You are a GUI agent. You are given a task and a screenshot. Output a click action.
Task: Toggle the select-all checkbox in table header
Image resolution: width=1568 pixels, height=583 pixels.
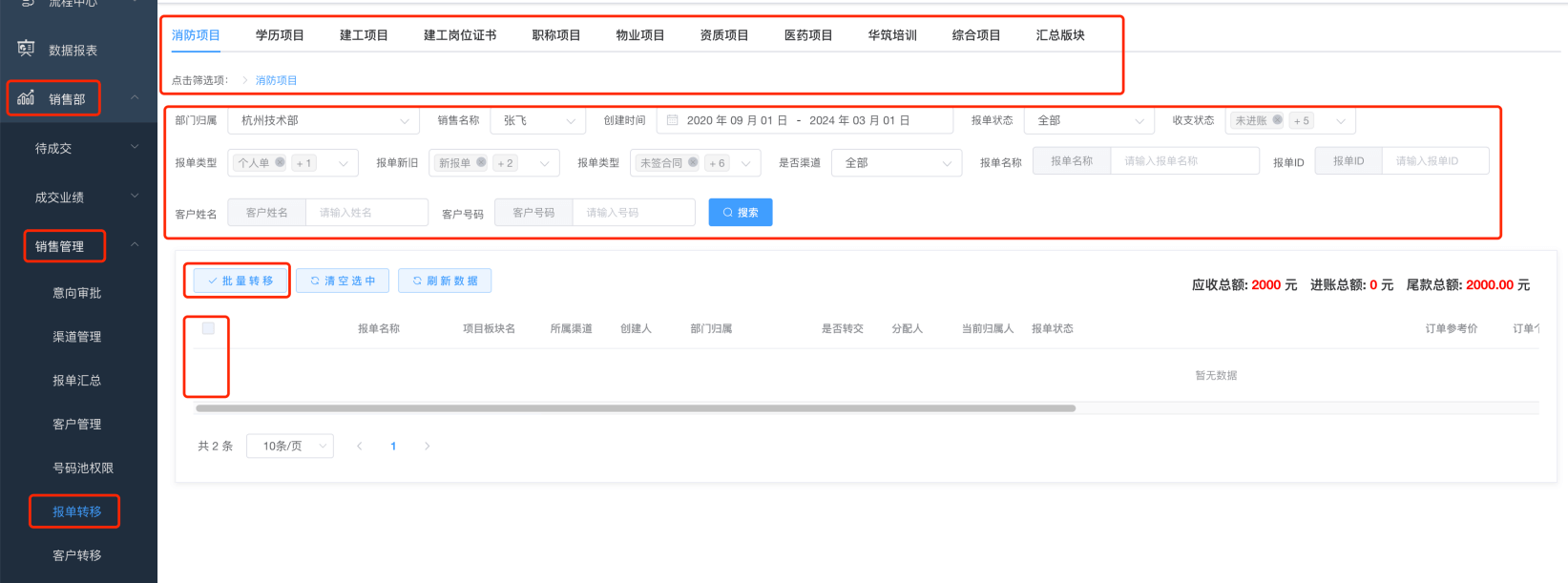click(208, 328)
